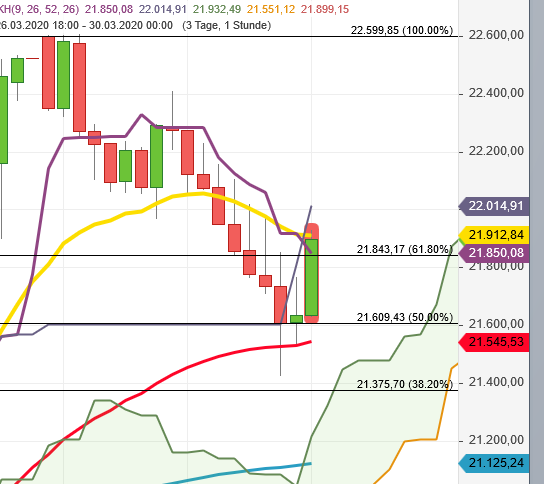Viewport: 544px width, 484px height.
Task: Click the (3 Tage, 1 Stunde) timeframe text
Action: (x=227, y=25)
